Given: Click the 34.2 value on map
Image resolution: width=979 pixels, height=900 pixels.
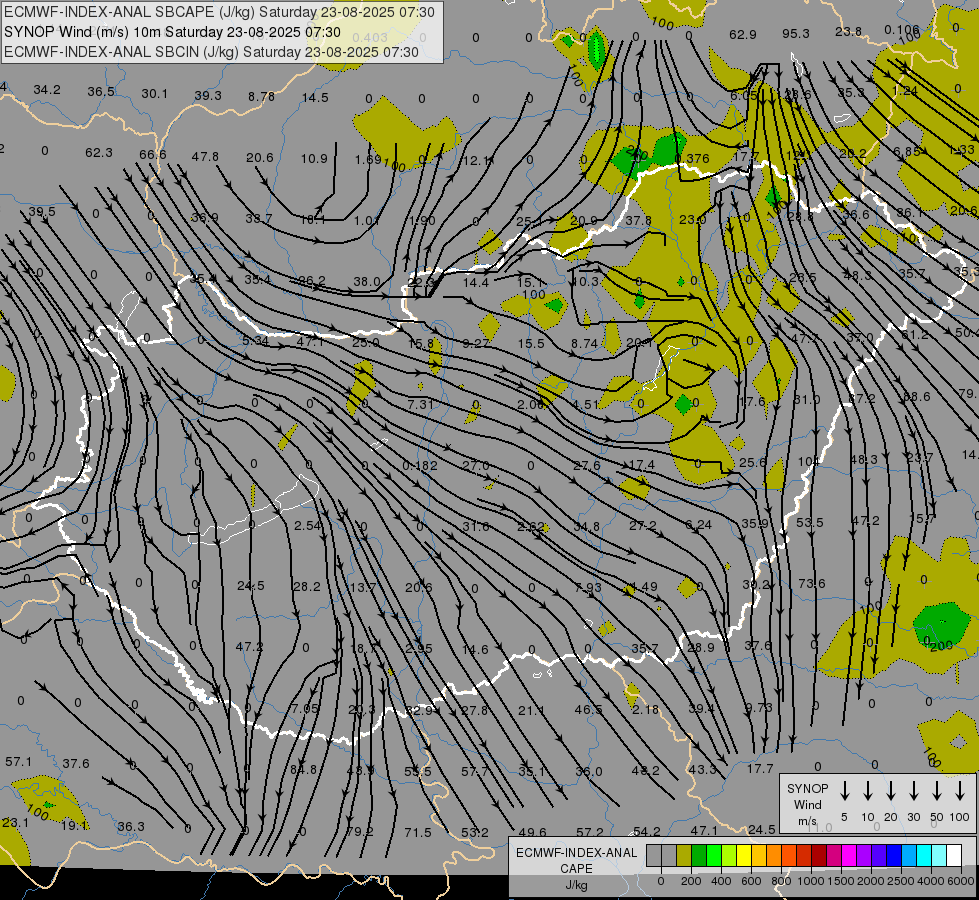Looking at the screenshot, I should pos(47,90).
